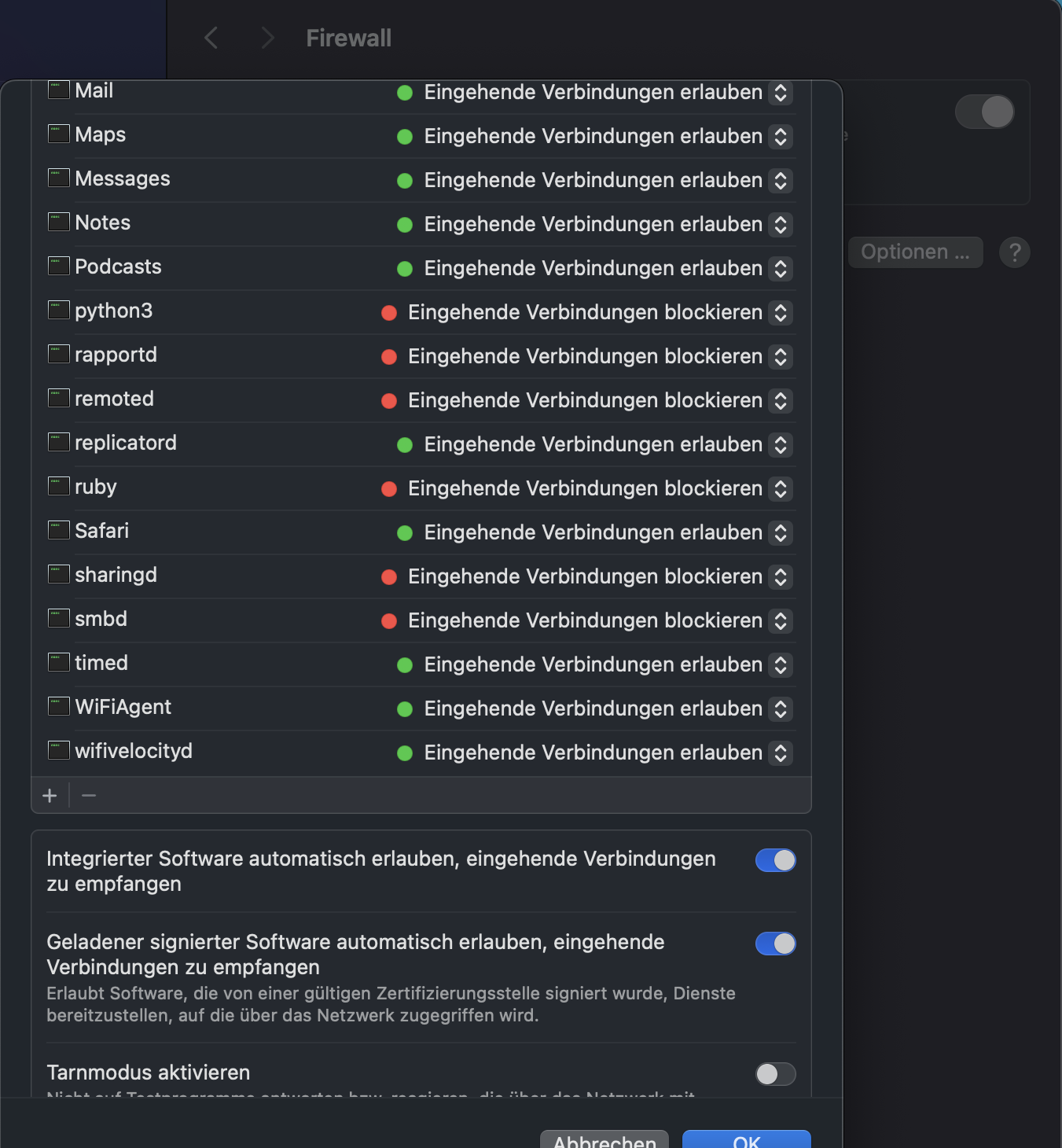Click the red status dot for smbd
The width and height of the screenshot is (1062, 1148).
click(388, 621)
